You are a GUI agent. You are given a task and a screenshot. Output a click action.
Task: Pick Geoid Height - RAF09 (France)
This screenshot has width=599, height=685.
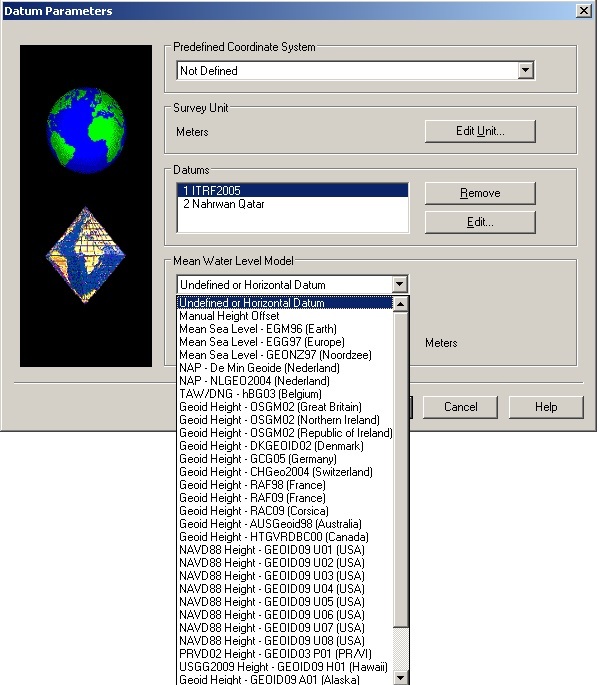tap(285, 498)
